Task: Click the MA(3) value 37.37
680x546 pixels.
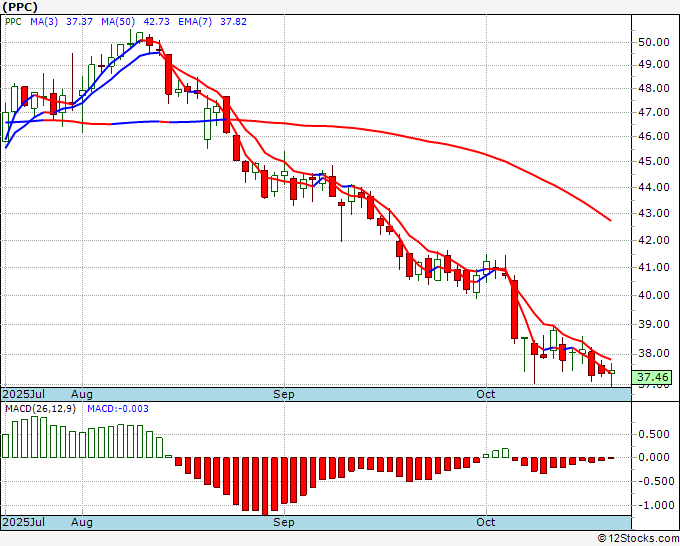Action: click(79, 22)
